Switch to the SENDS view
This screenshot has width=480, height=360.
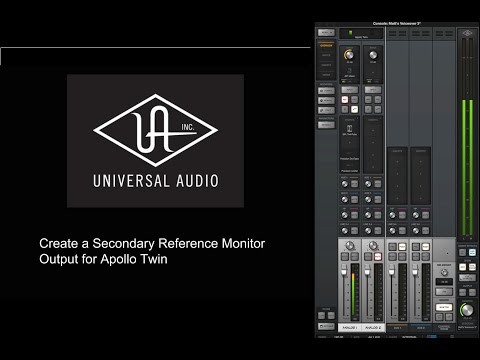(x=326, y=75)
